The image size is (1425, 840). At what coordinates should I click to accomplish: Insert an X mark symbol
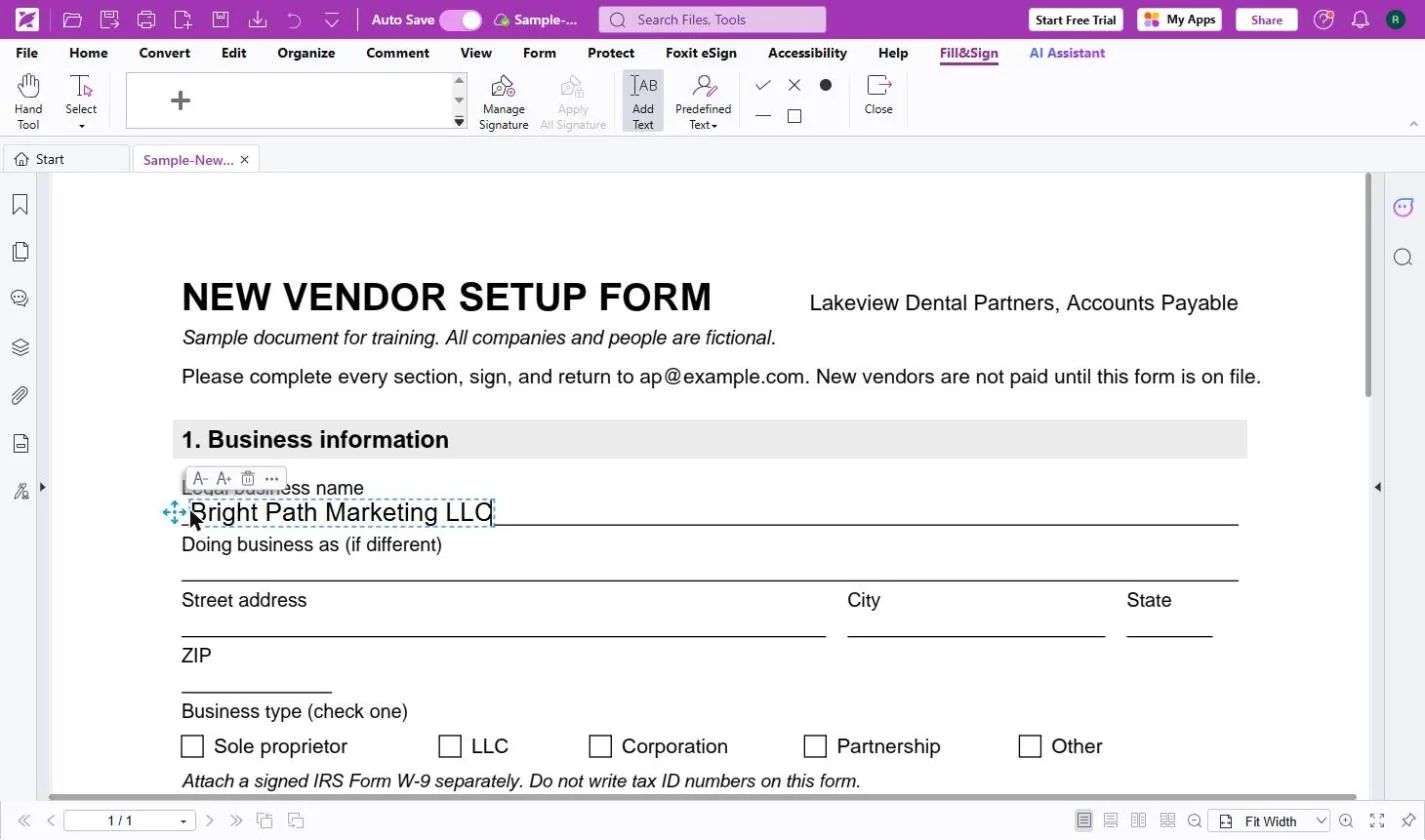pyautogui.click(x=794, y=85)
